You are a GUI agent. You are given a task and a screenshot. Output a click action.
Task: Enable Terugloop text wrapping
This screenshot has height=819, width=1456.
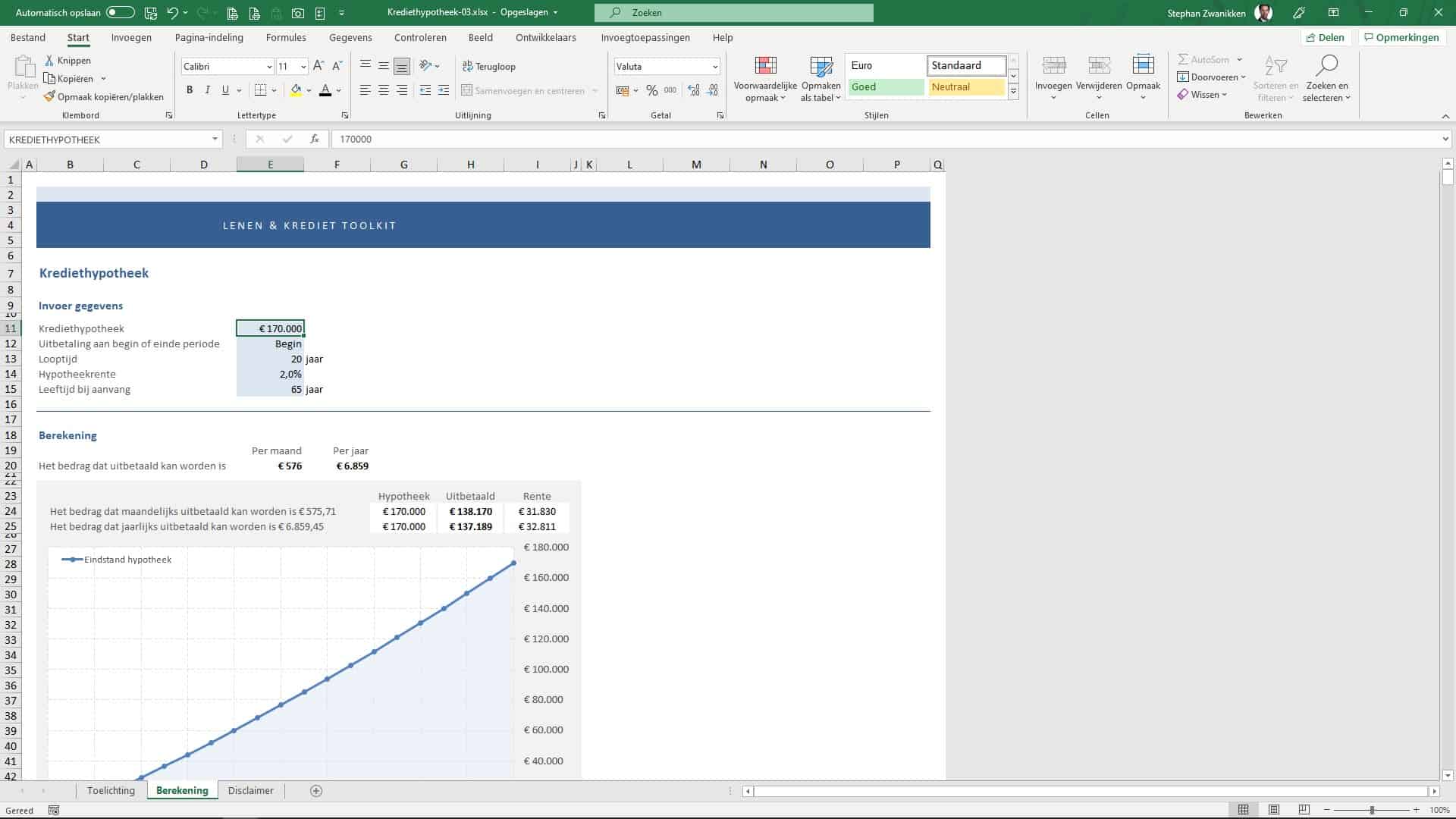tap(489, 67)
